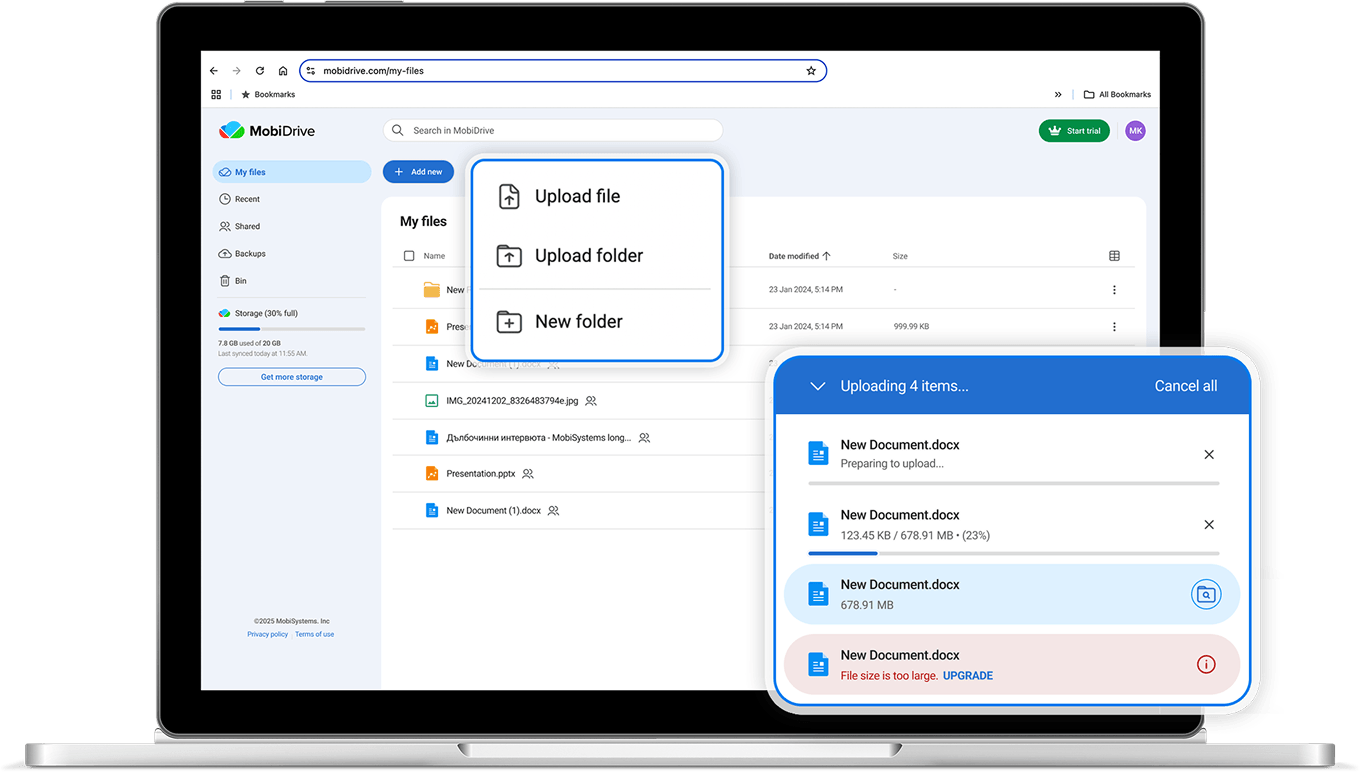Focus the Search in MobiDrive field

(x=553, y=130)
